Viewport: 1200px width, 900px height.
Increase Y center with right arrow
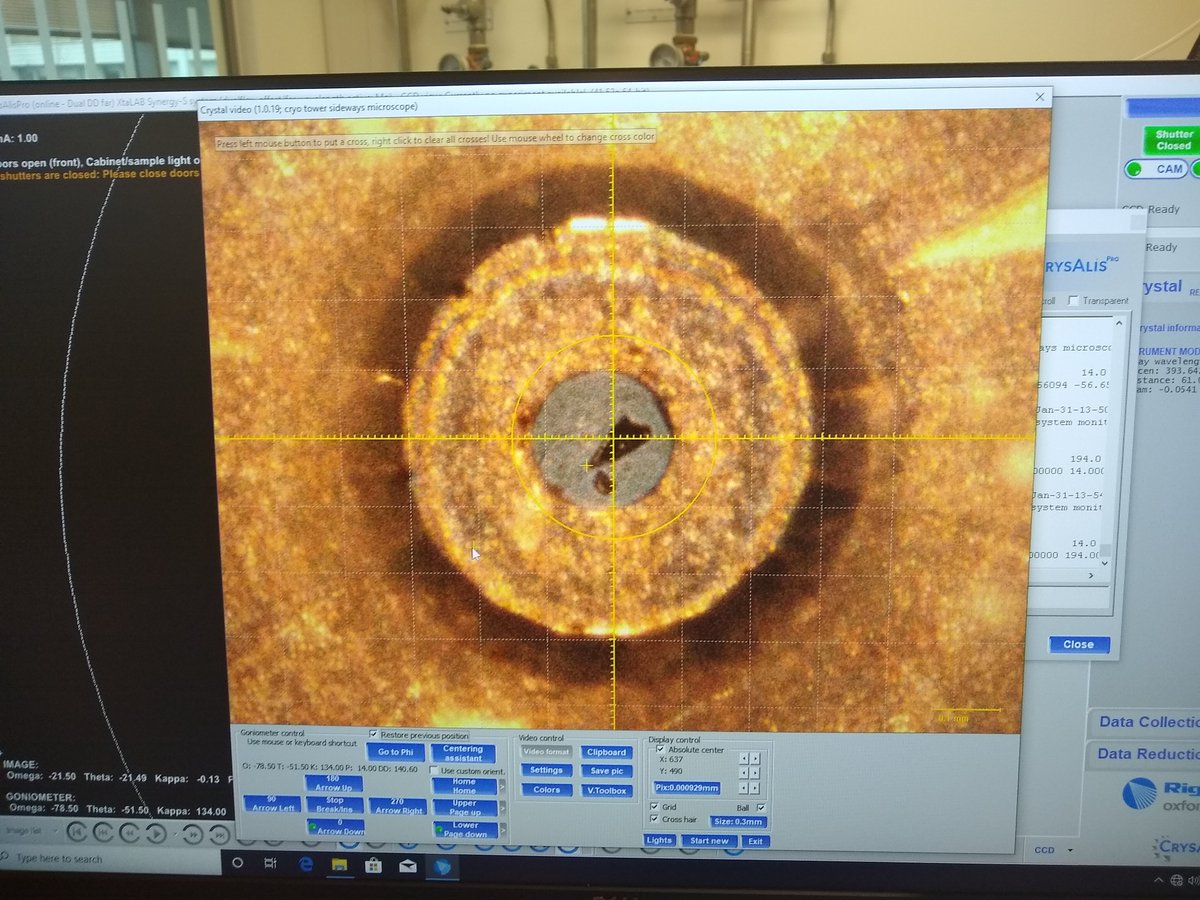[754, 773]
